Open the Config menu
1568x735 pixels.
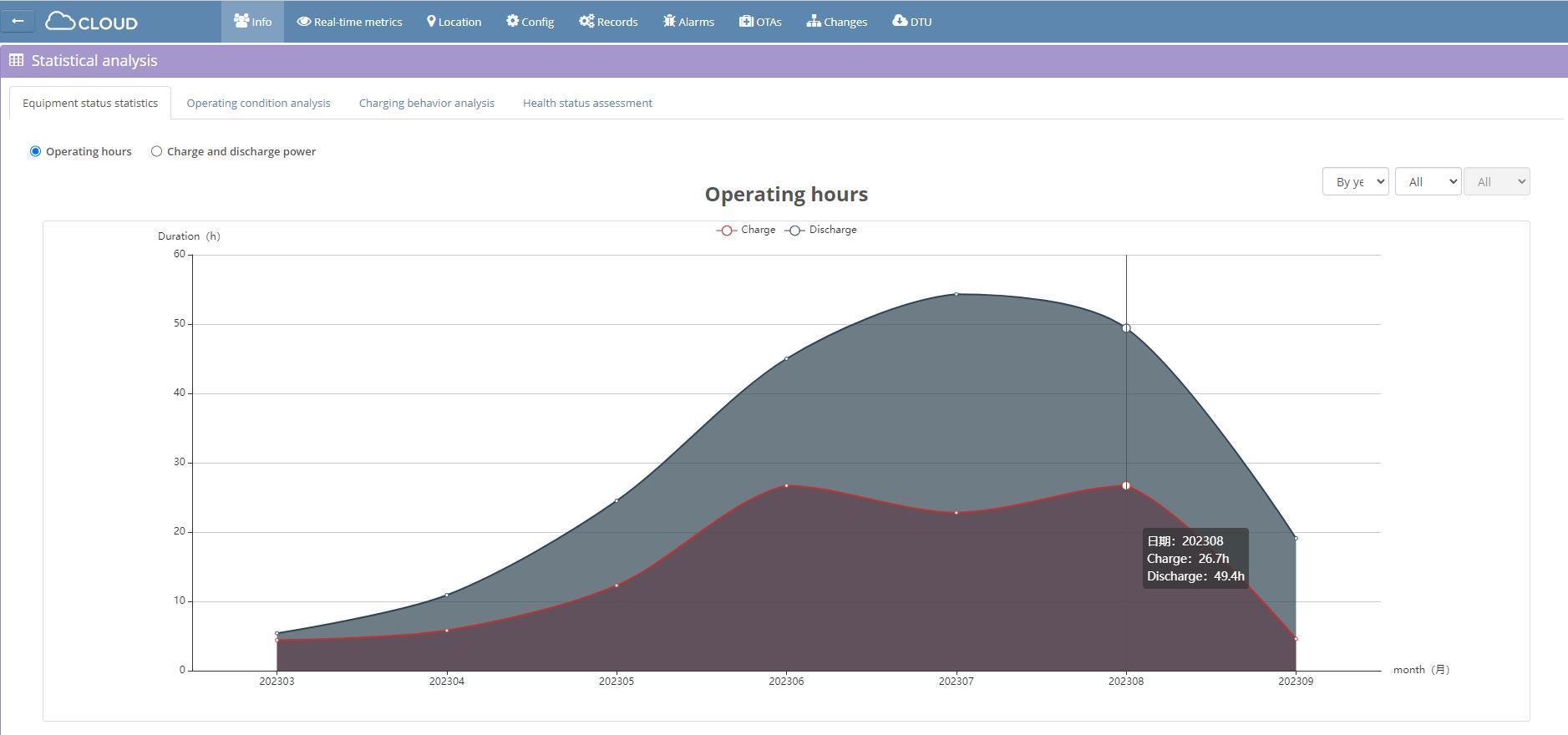point(530,22)
